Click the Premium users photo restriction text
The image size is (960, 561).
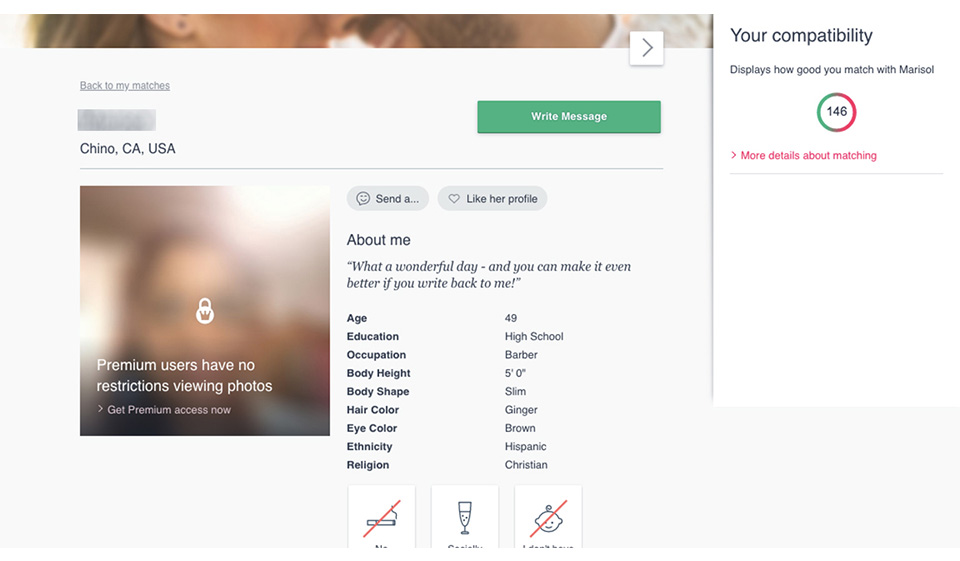(184, 376)
